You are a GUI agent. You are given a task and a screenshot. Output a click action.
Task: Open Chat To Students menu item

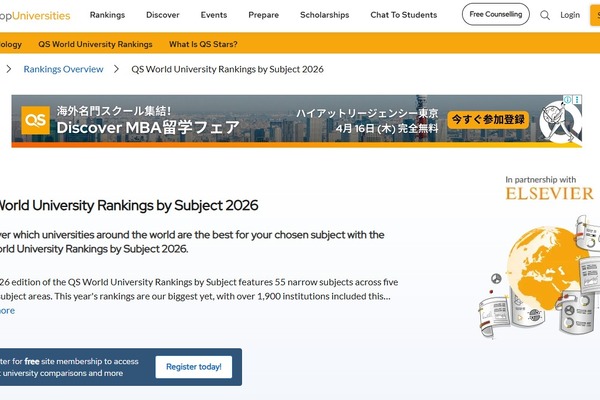404,15
